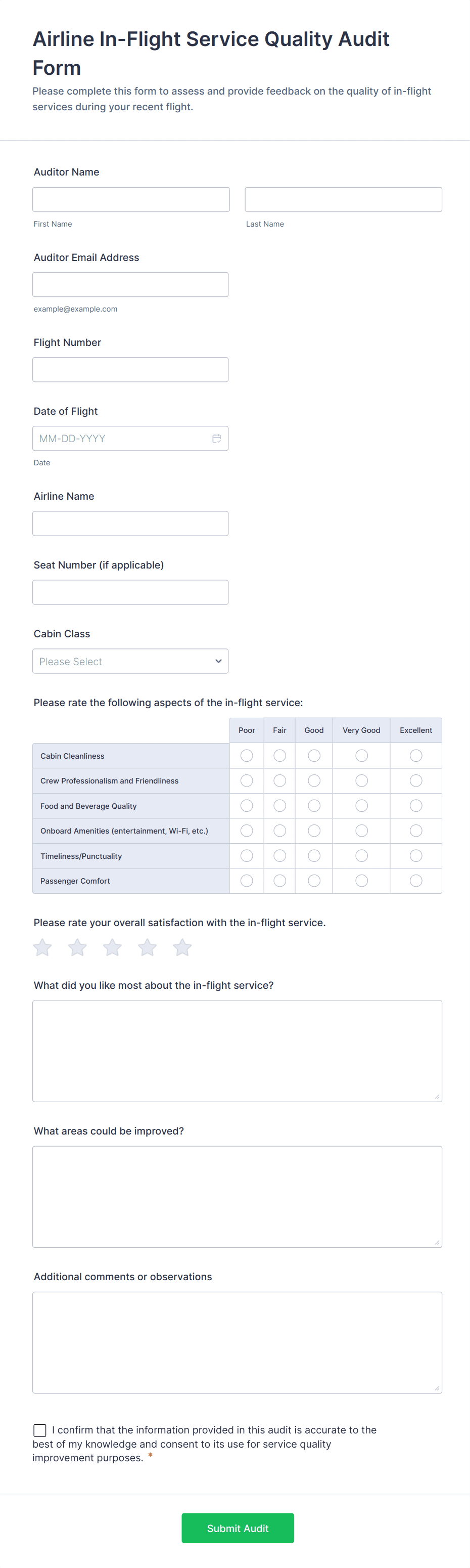Rate Crew Professionalism and Friendliness as Fair
470x1568 pixels.
pos(279,780)
